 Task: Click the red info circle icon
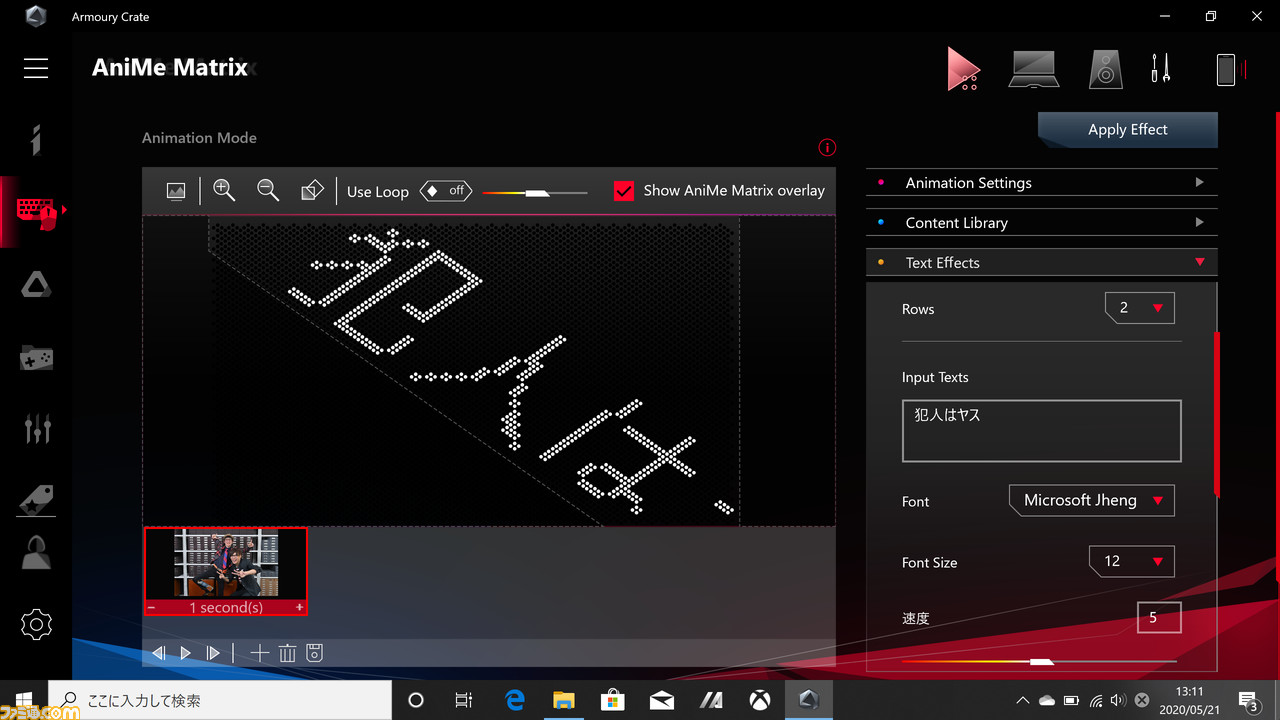827,148
